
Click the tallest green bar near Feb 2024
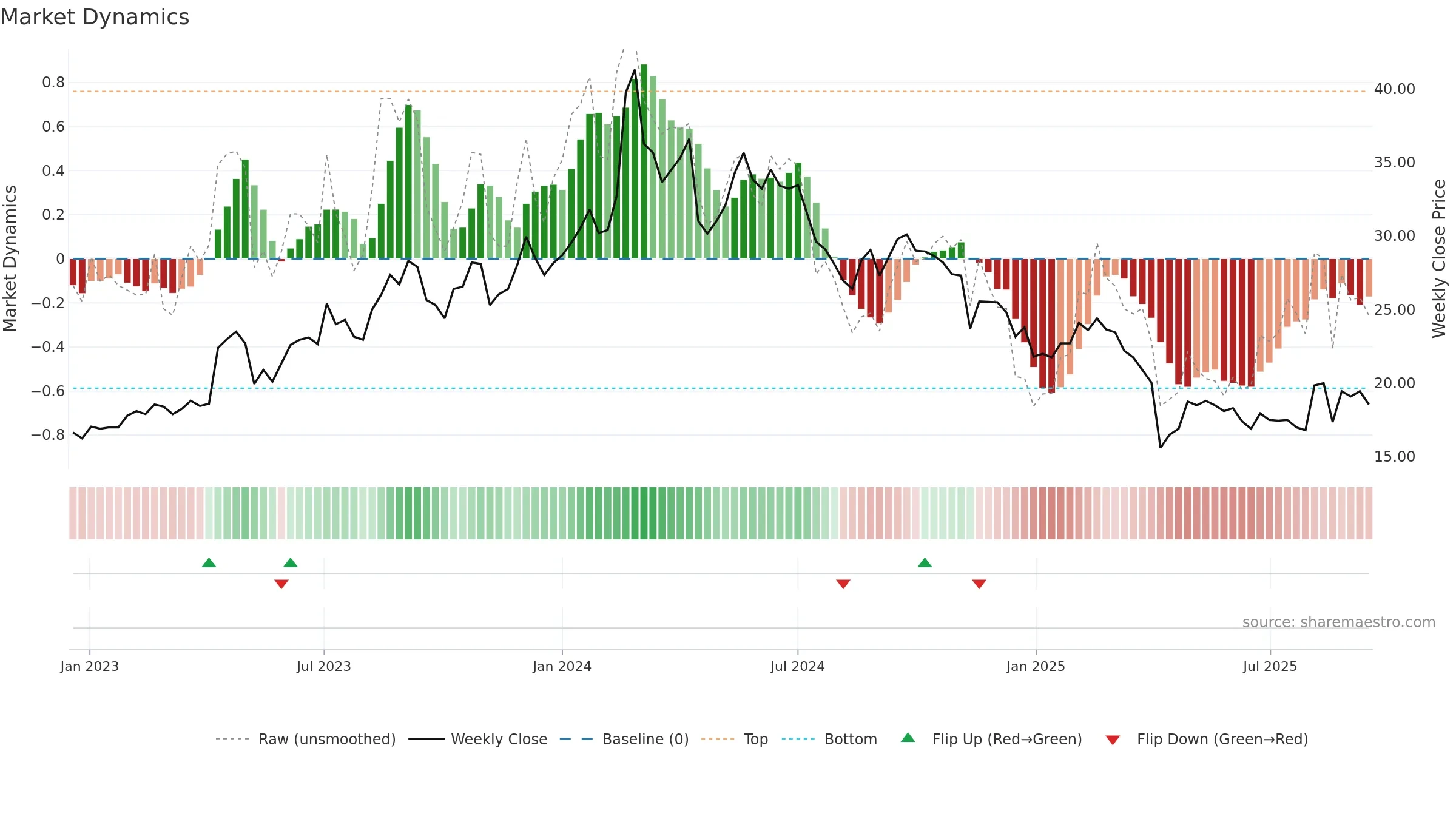click(644, 161)
